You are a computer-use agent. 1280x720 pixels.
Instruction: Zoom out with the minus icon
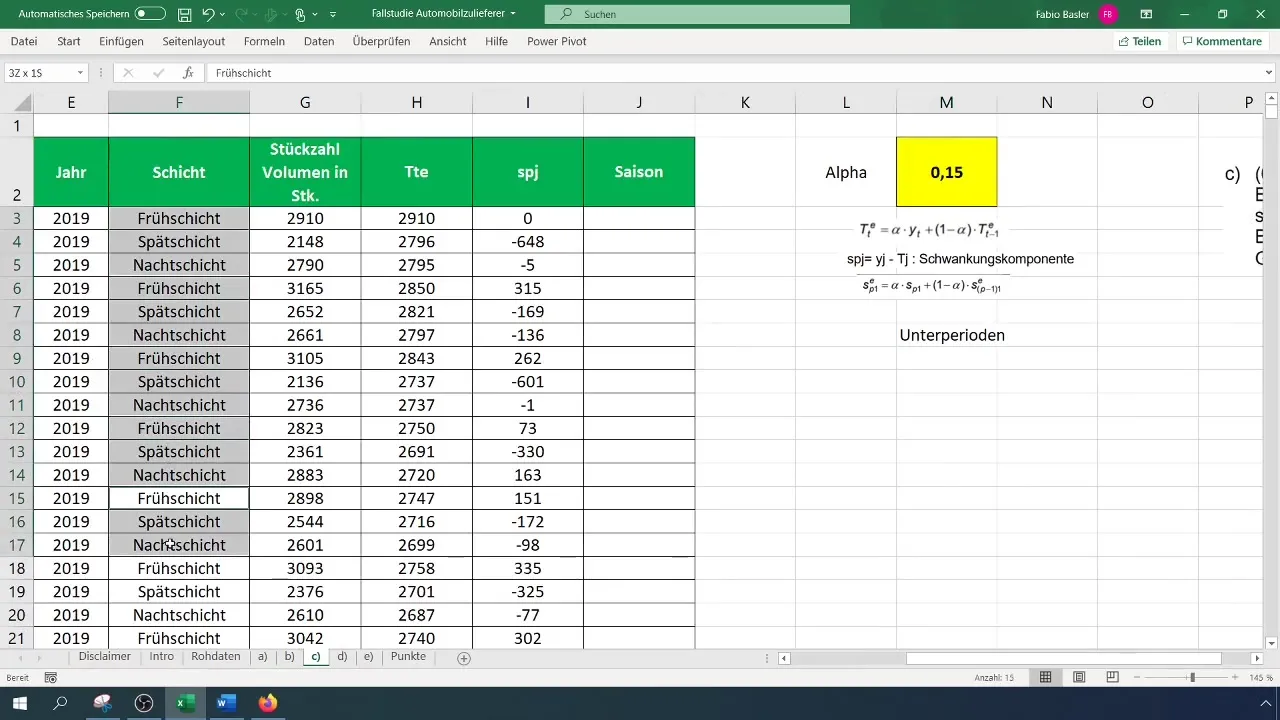coord(1138,677)
